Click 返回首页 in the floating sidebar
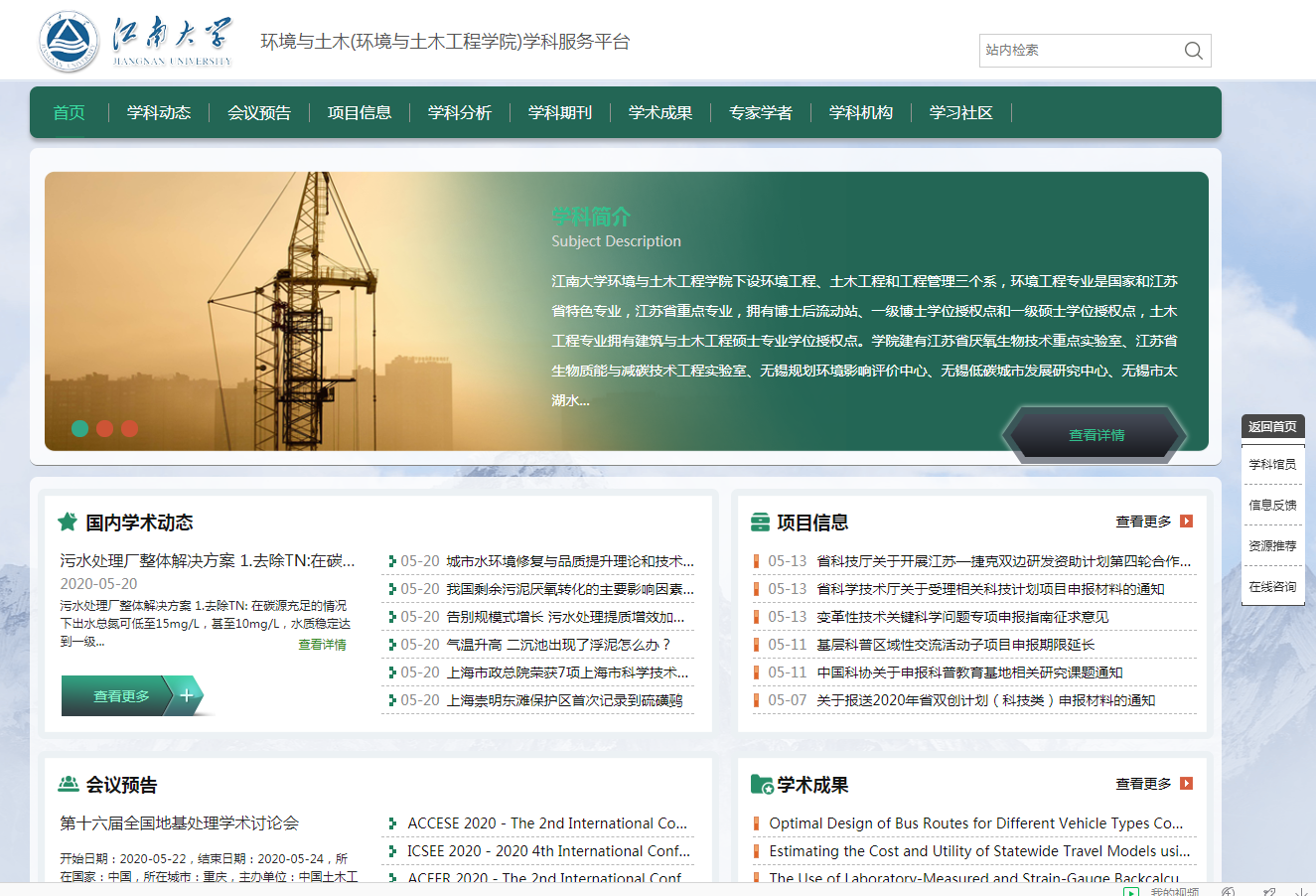 pos(1272,426)
